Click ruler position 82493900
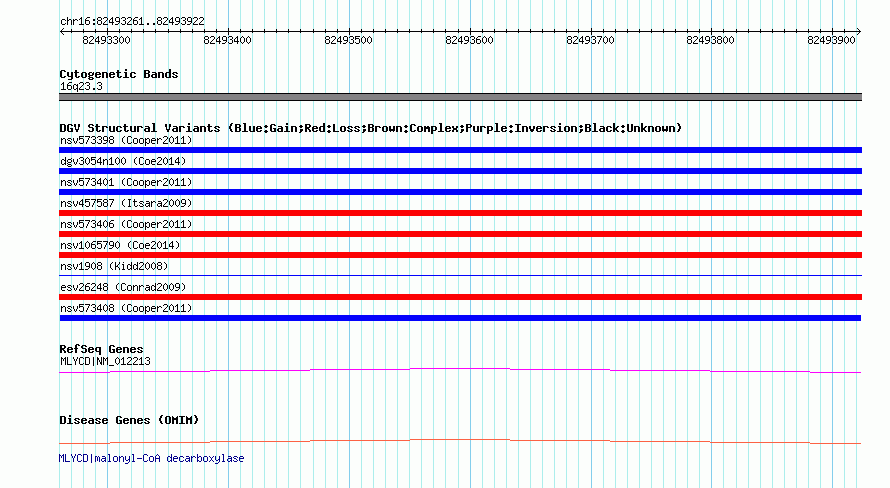Viewport: 890px width, 488px height. pos(831,40)
